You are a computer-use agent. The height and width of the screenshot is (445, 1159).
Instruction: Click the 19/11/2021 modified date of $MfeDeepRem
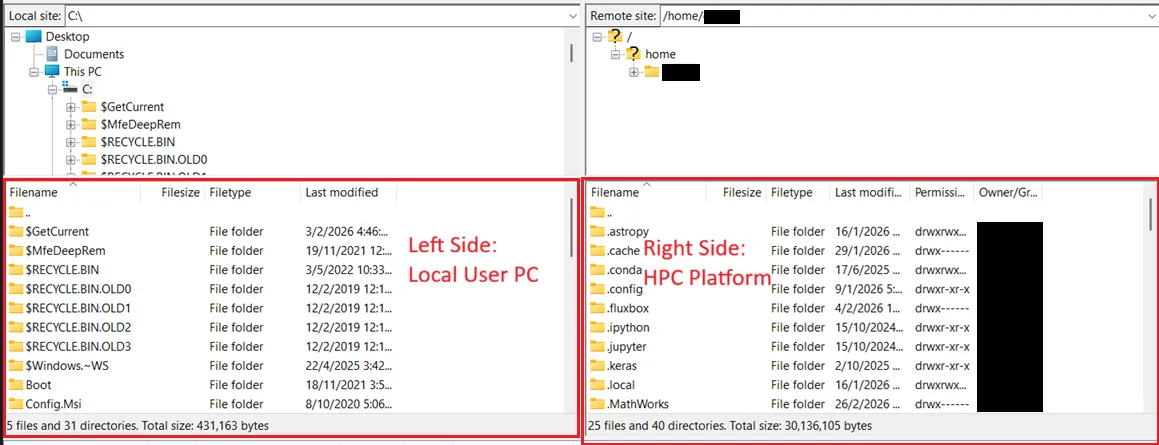coord(349,251)
